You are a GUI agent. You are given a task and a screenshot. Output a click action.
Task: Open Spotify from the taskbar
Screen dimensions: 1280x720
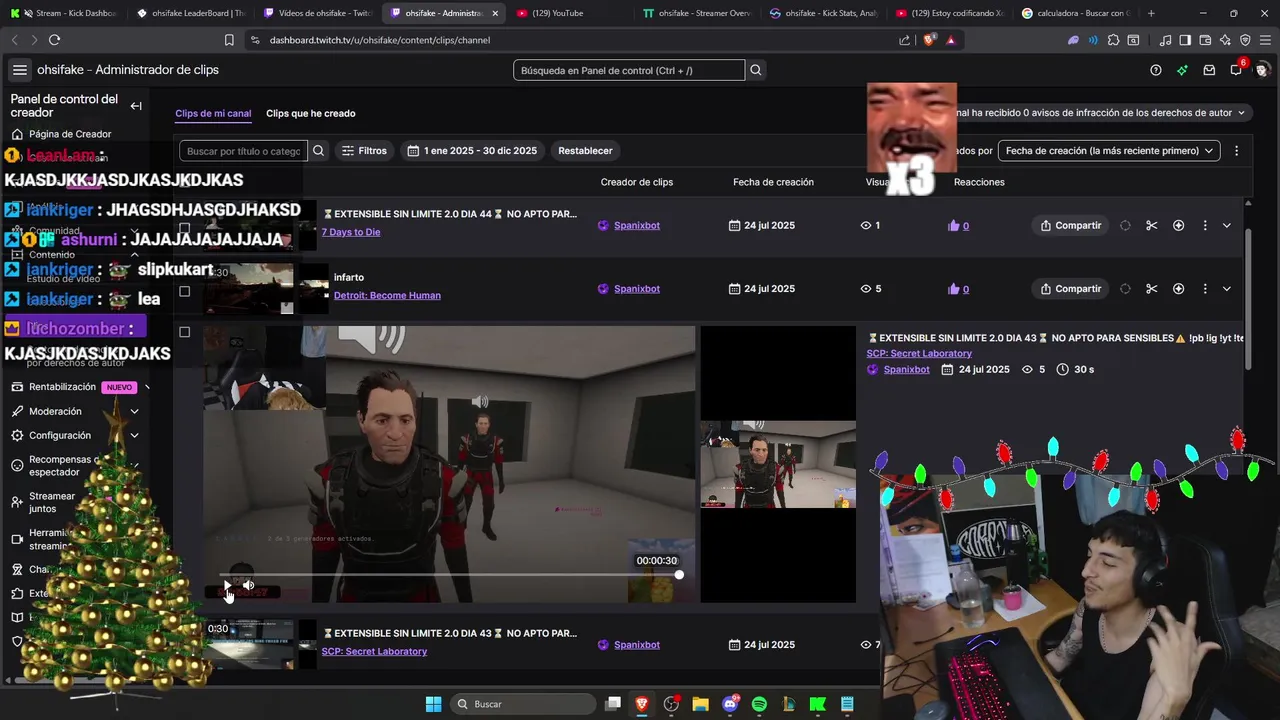pyautogui.click(x=759, y=704)
